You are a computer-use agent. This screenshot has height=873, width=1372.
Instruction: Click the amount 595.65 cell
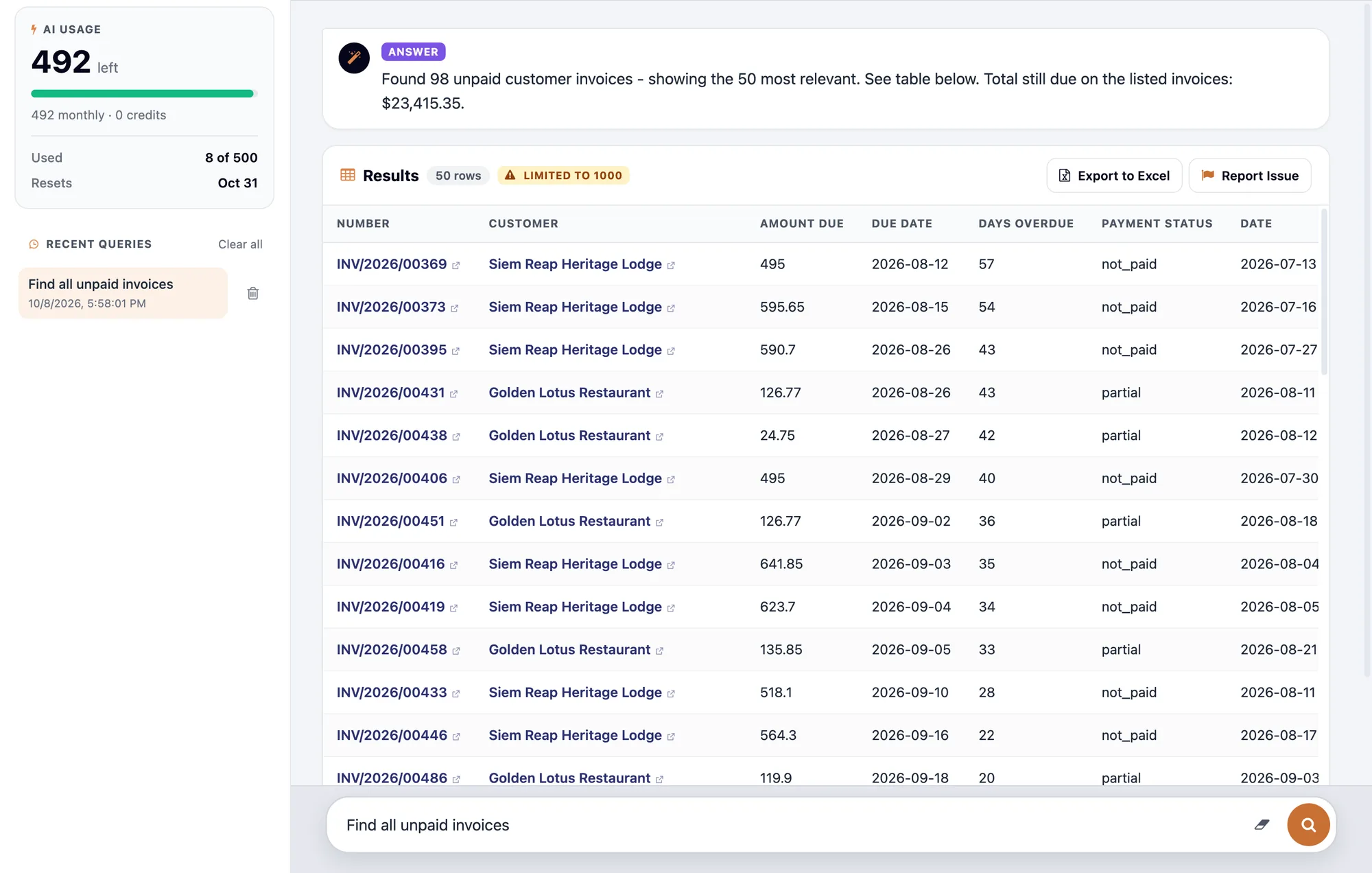point(782,307)
